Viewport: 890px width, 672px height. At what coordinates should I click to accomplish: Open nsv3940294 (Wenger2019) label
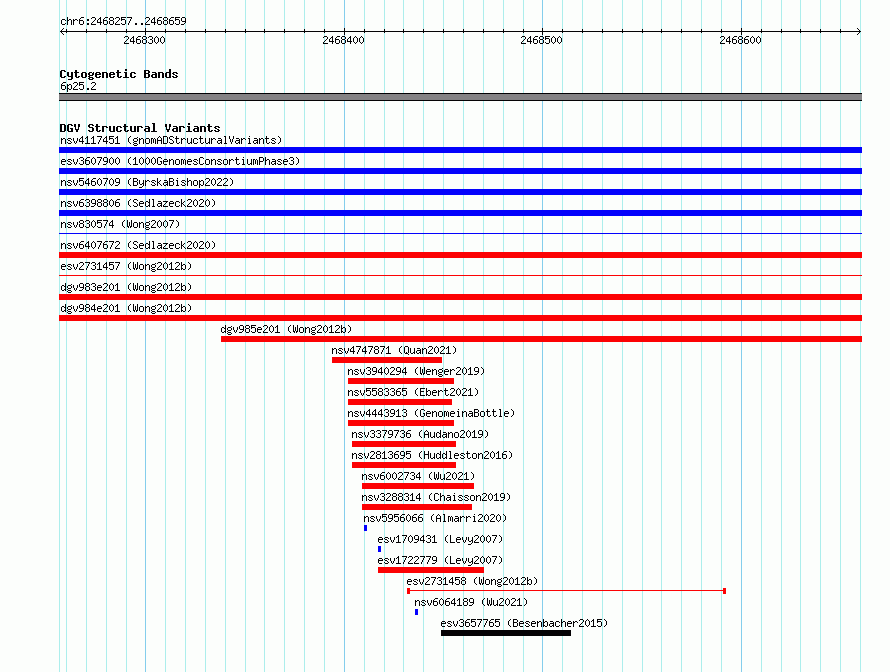(416, 371)
